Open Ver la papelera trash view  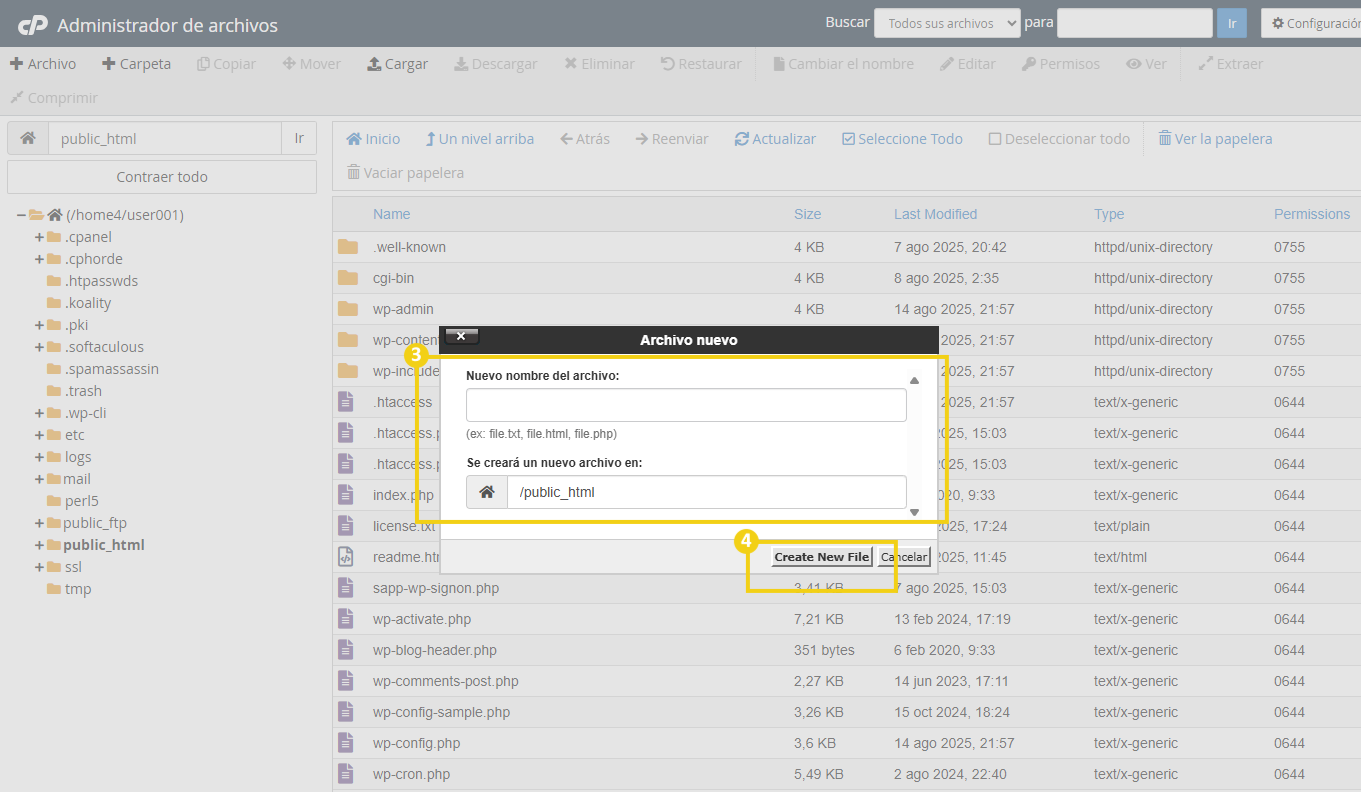tap(1215, 138)
